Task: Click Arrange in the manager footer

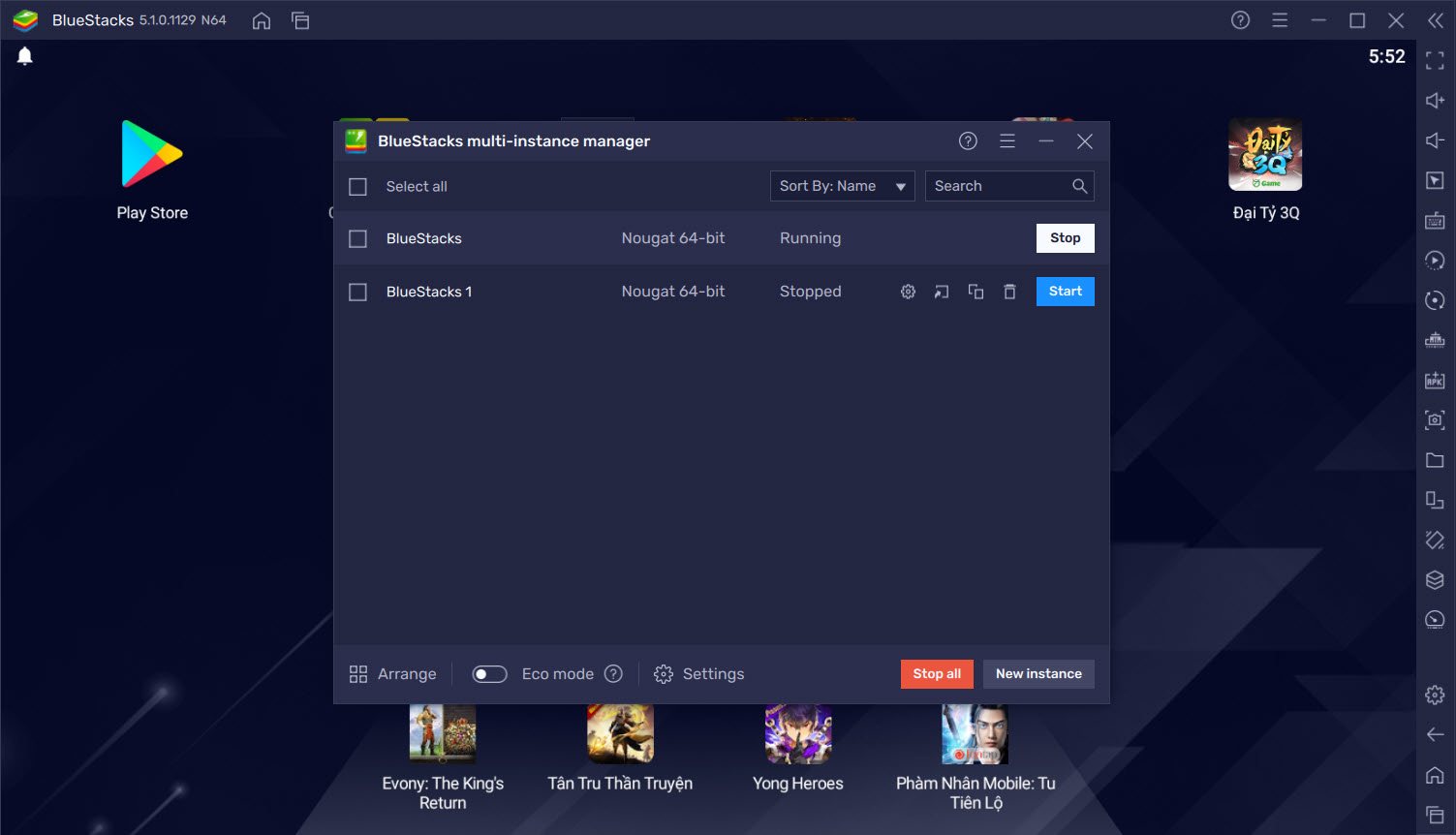Action: coord(392,674)
